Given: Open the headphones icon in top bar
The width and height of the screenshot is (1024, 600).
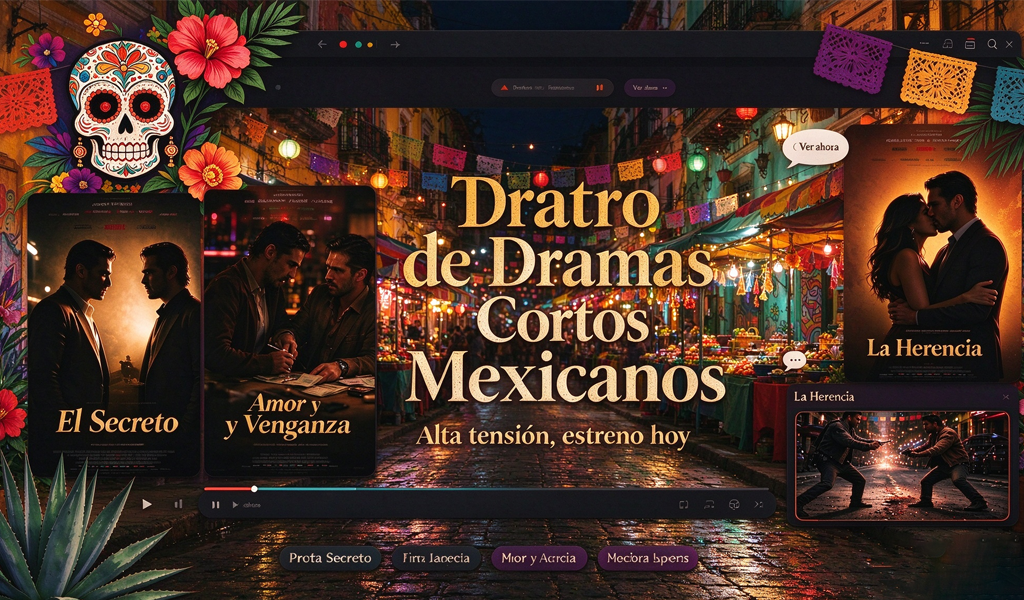Looking at the screenshot, I should (948, 44).
